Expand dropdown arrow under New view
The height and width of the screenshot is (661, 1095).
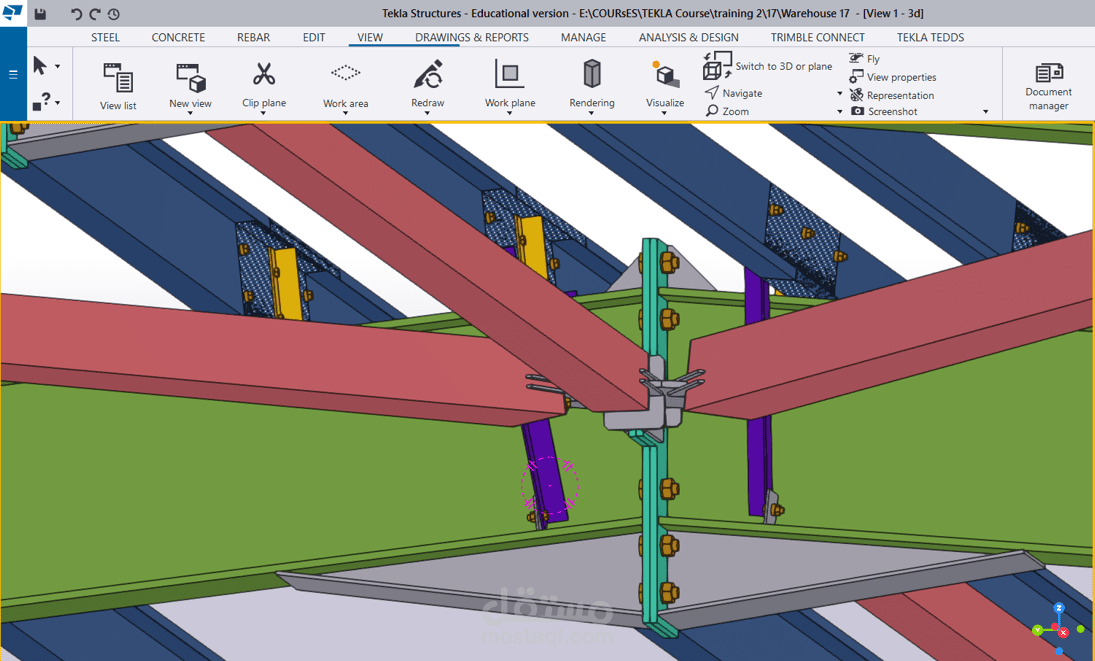click(190, 113)
